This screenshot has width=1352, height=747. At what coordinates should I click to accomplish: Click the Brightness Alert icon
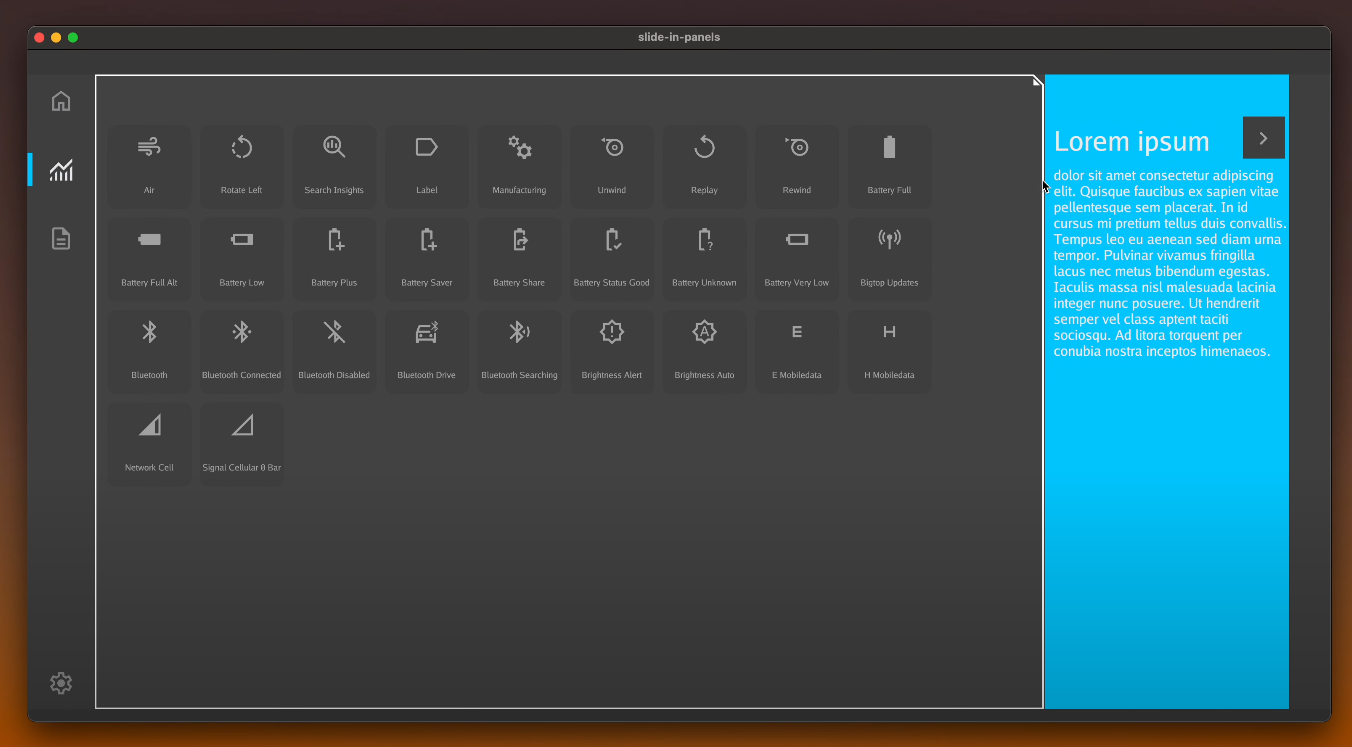click(x=612, y=331)
